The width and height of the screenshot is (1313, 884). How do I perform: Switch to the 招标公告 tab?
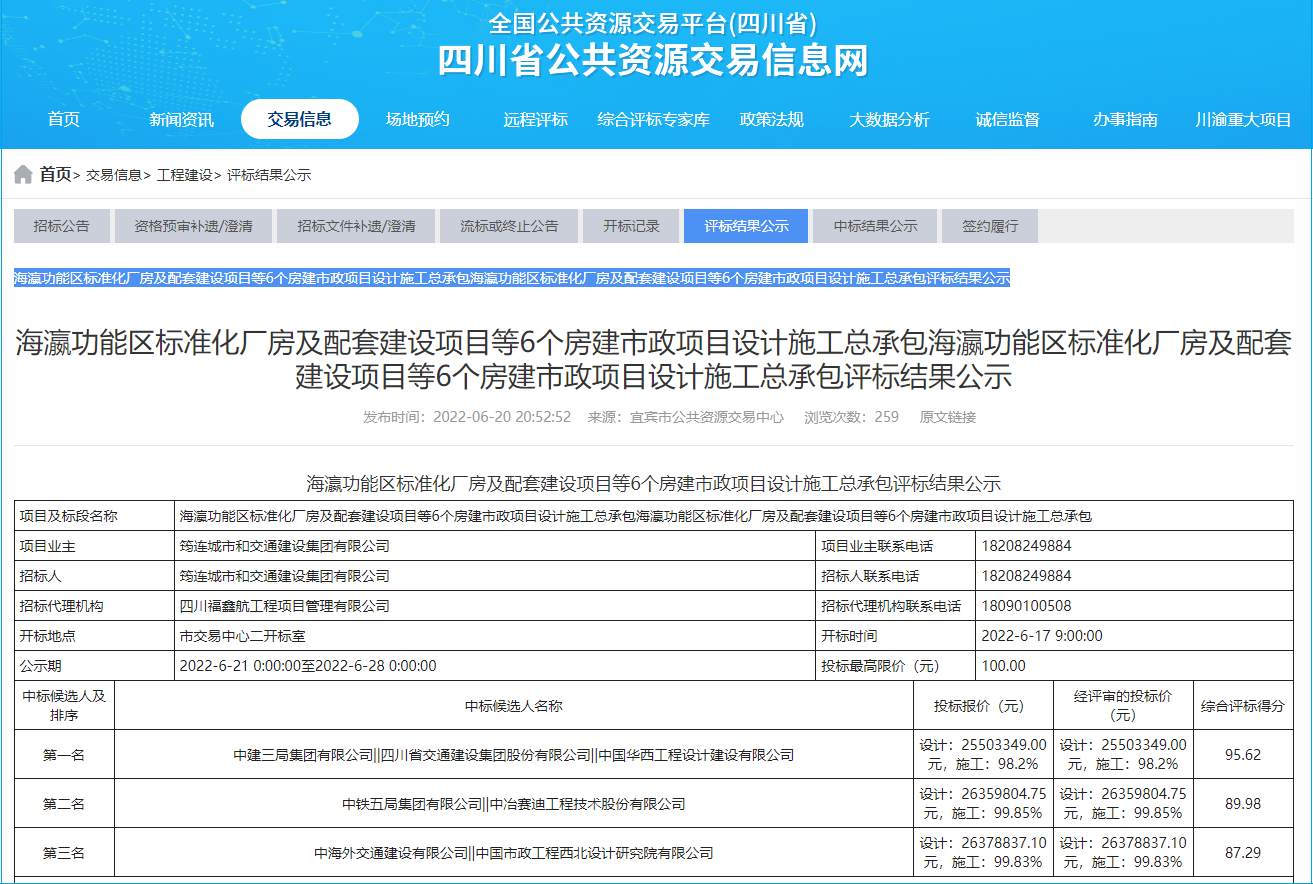tap(61, 226)
